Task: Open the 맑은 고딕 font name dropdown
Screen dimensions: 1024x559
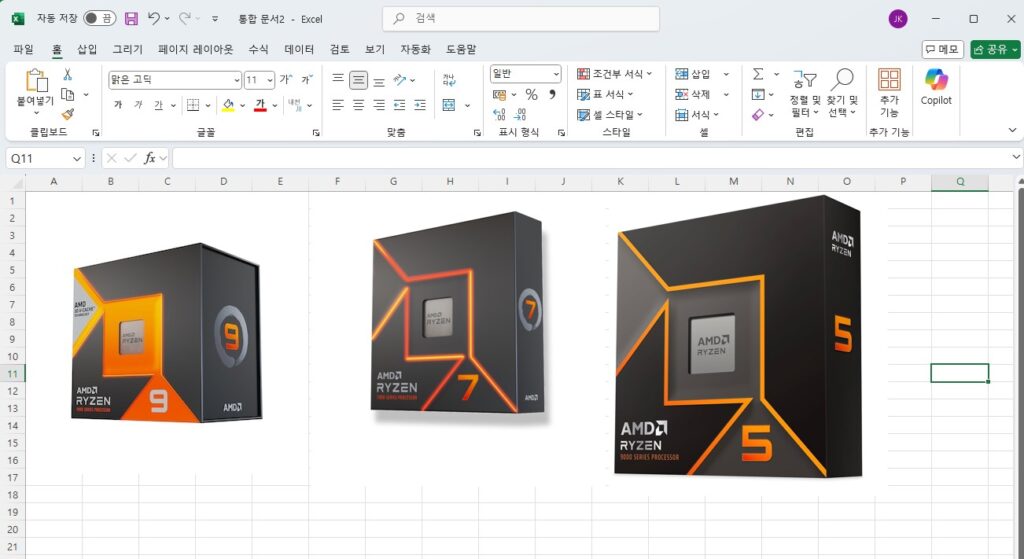Action: [x=236, y=80]
